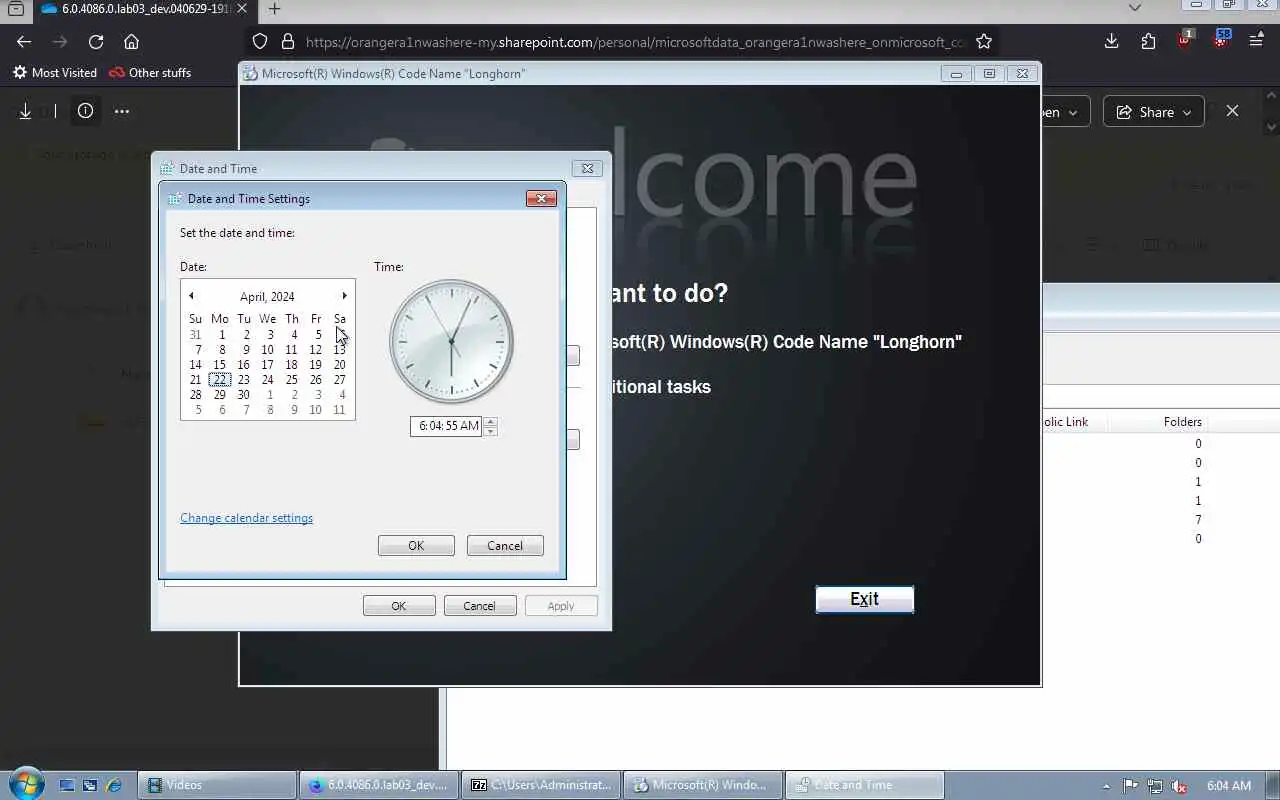This screenshot has width=1280, height=800.
Task: Select April 15 in the calendar
Action: click(x=219, y=365)
